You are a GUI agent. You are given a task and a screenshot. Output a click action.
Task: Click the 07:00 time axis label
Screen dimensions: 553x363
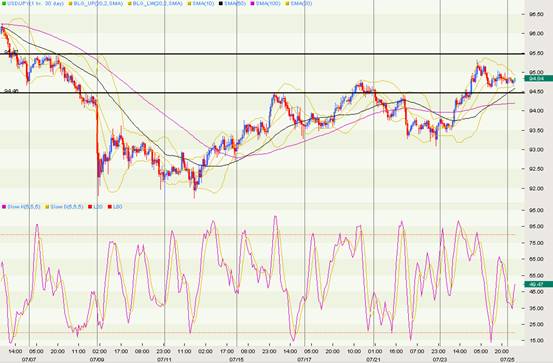417,351
